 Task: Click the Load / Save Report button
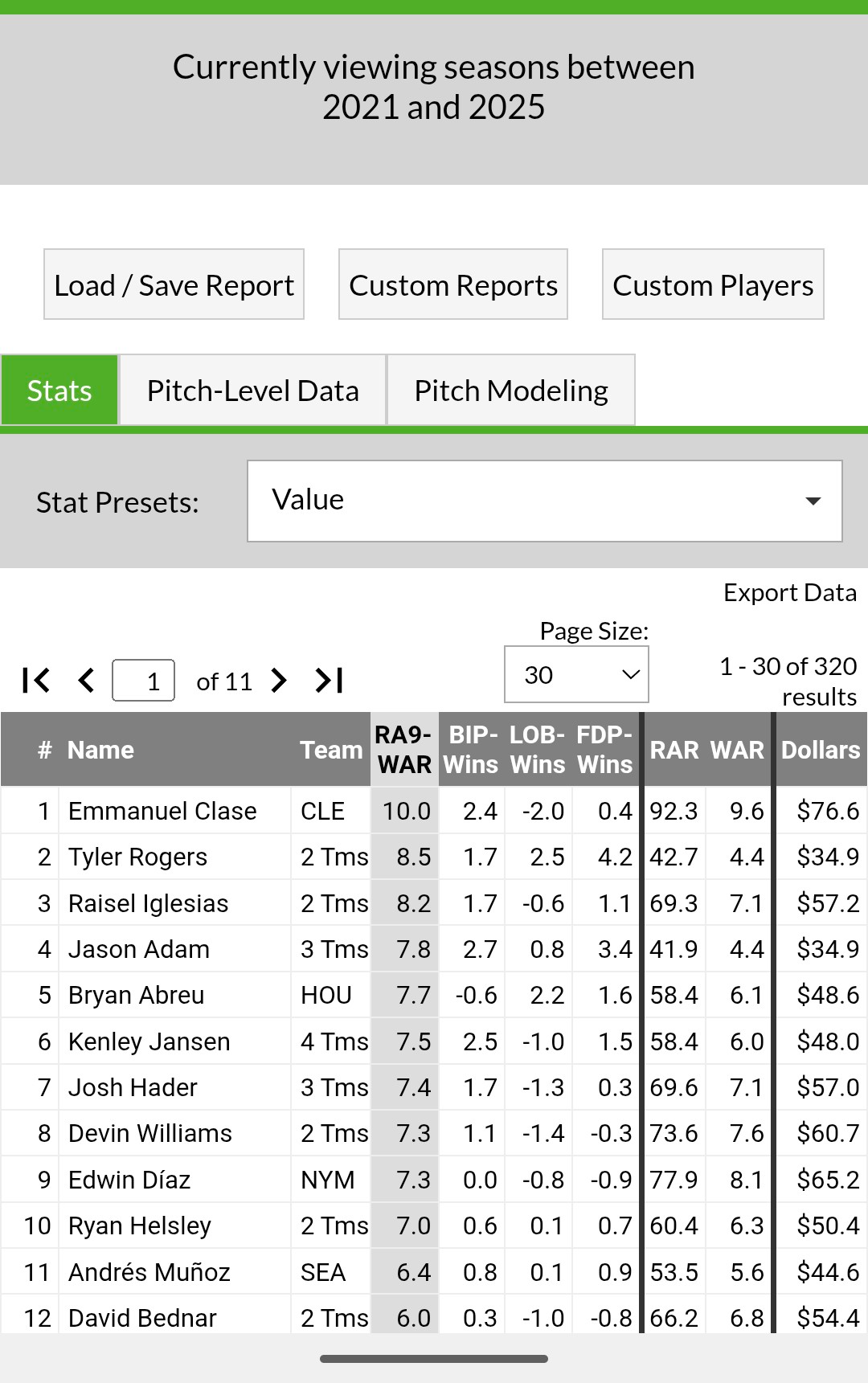tap(174, 284)
